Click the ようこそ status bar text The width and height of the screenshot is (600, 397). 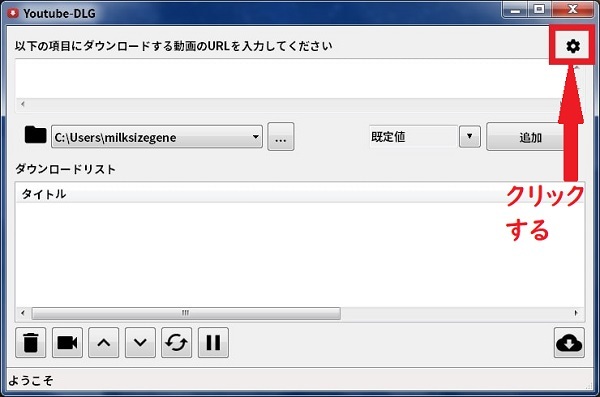tap(31, 380)
